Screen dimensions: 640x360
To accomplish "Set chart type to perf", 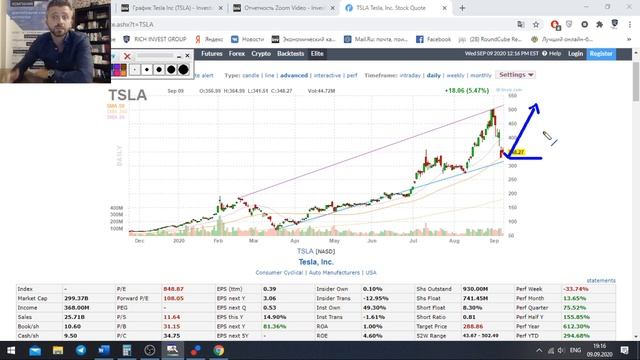I will coord(352,76).
